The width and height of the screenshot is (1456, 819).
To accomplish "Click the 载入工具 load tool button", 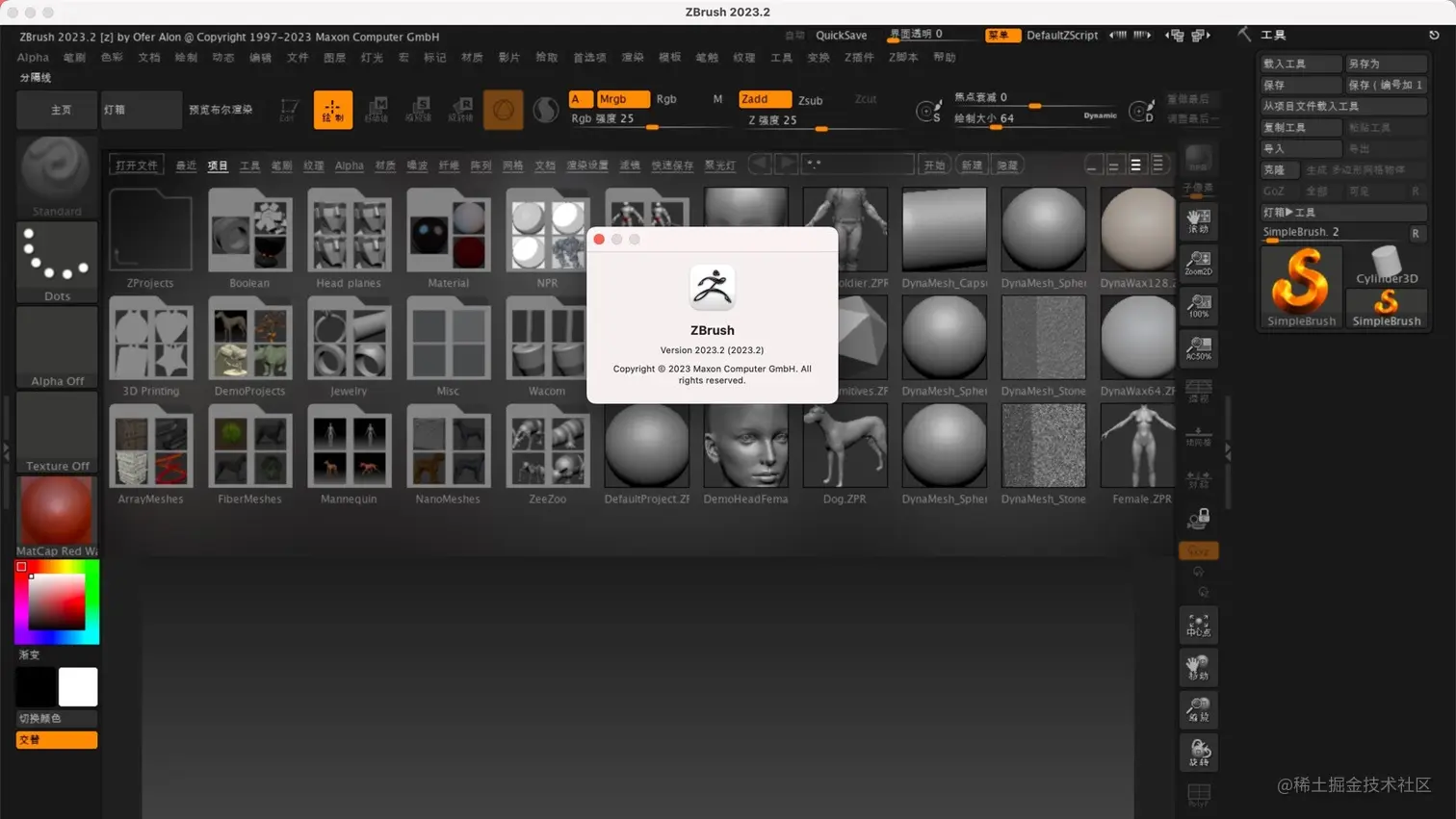I will tap(1301, 64).
